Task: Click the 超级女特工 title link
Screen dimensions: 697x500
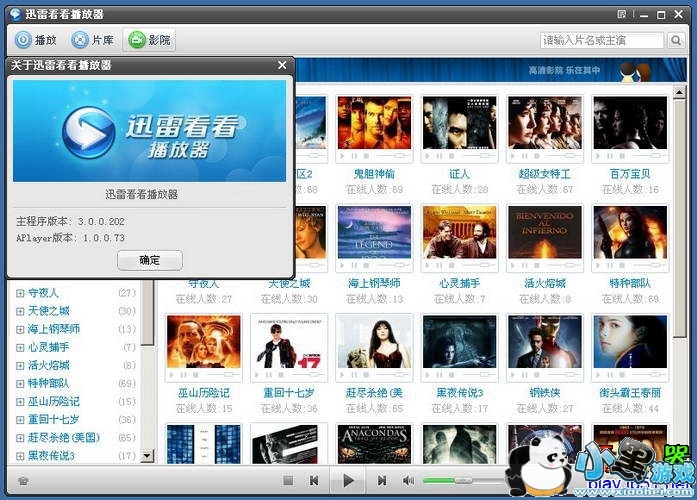Action: 545,174
